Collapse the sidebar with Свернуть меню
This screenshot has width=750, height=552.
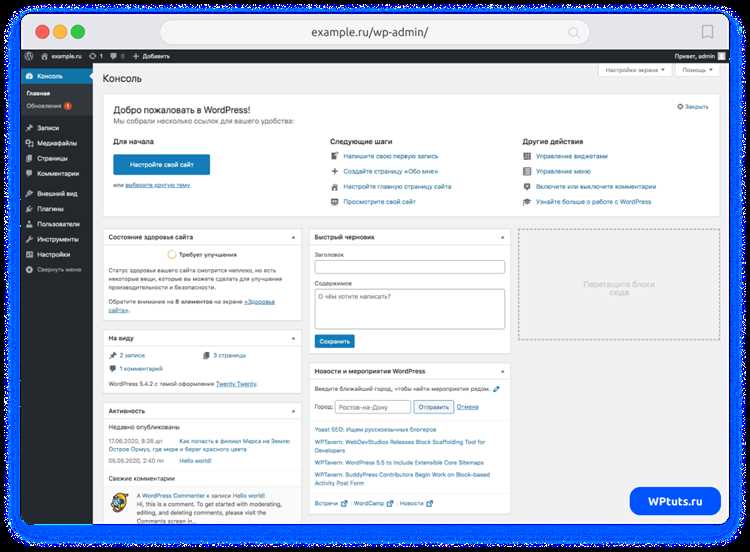[x=54, y=270]
